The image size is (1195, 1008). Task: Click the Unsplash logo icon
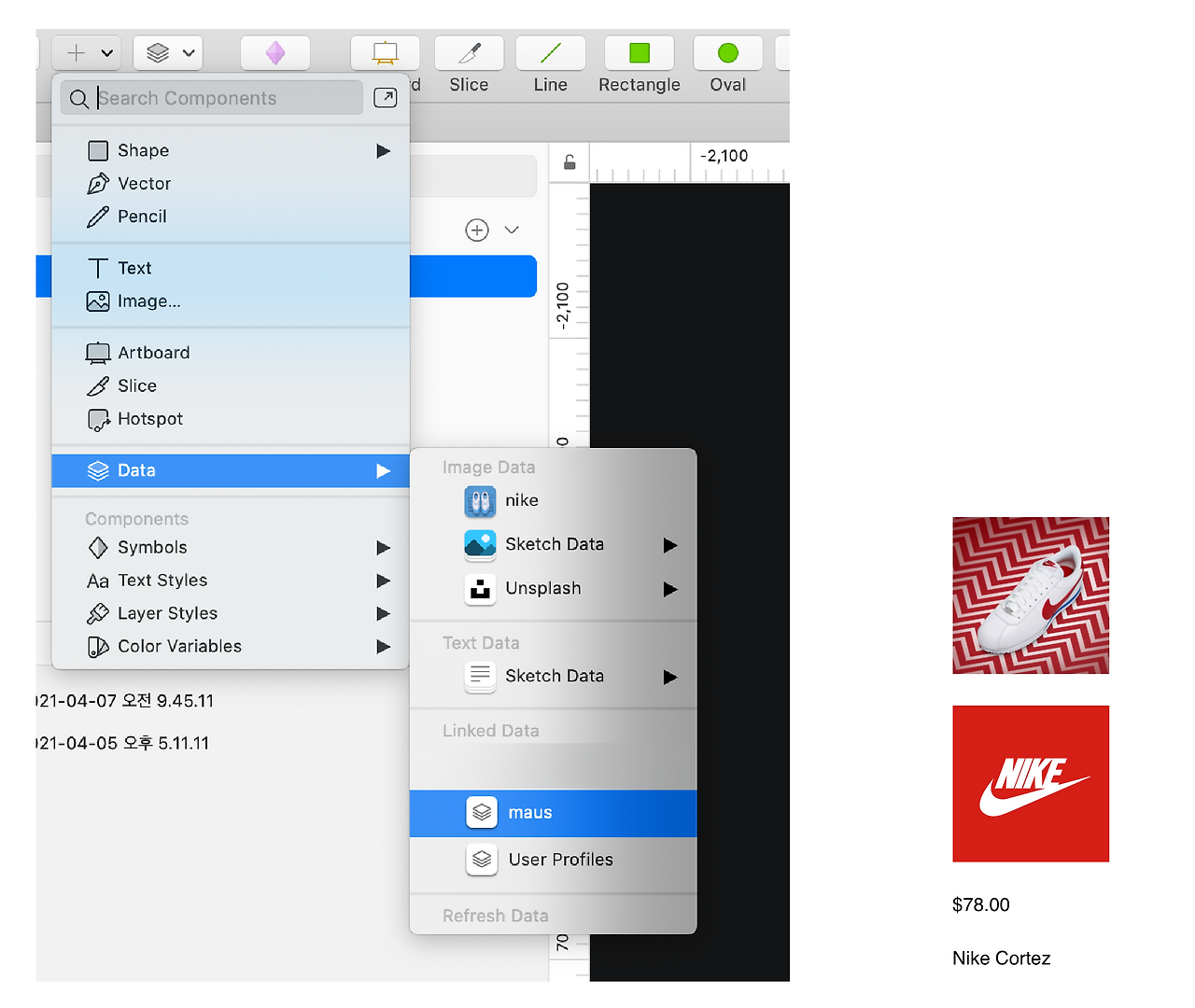480,589
